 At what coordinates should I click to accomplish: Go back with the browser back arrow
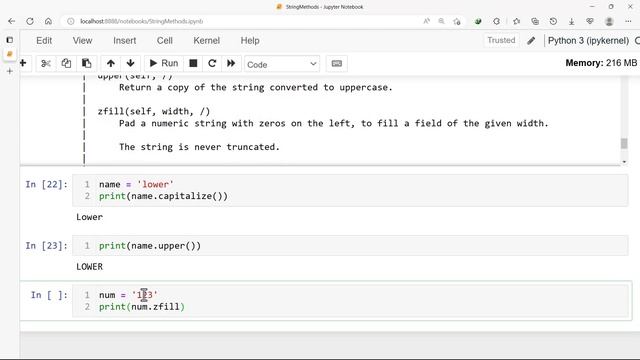pyautogui.click(x=11, y=21)
